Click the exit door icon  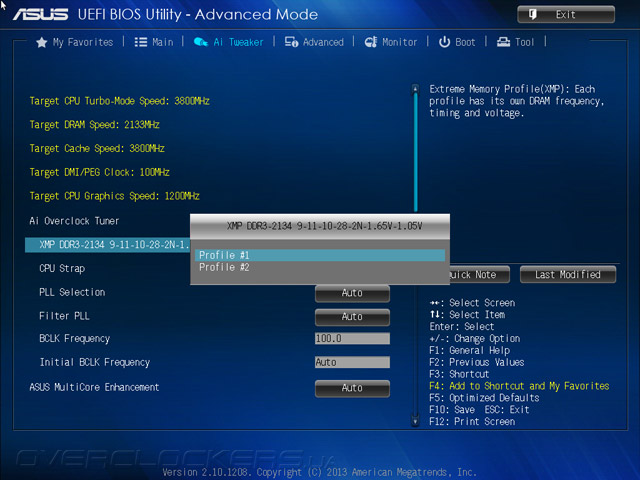[533, 15]
